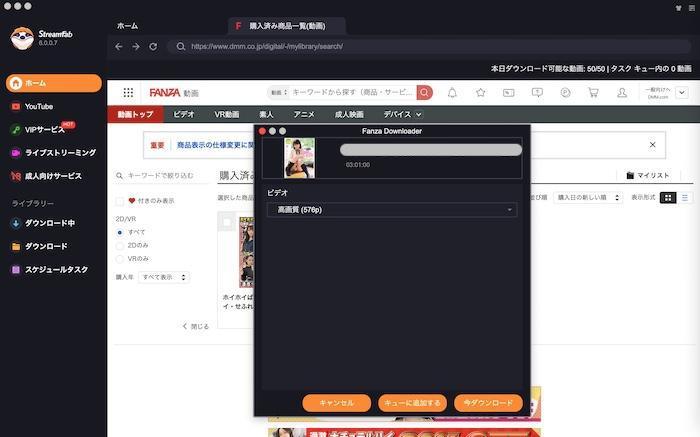The width and height of the screenshot is (700, 437).
Task: Select the VRのみ radio button
Action: [x=120, y=259]
